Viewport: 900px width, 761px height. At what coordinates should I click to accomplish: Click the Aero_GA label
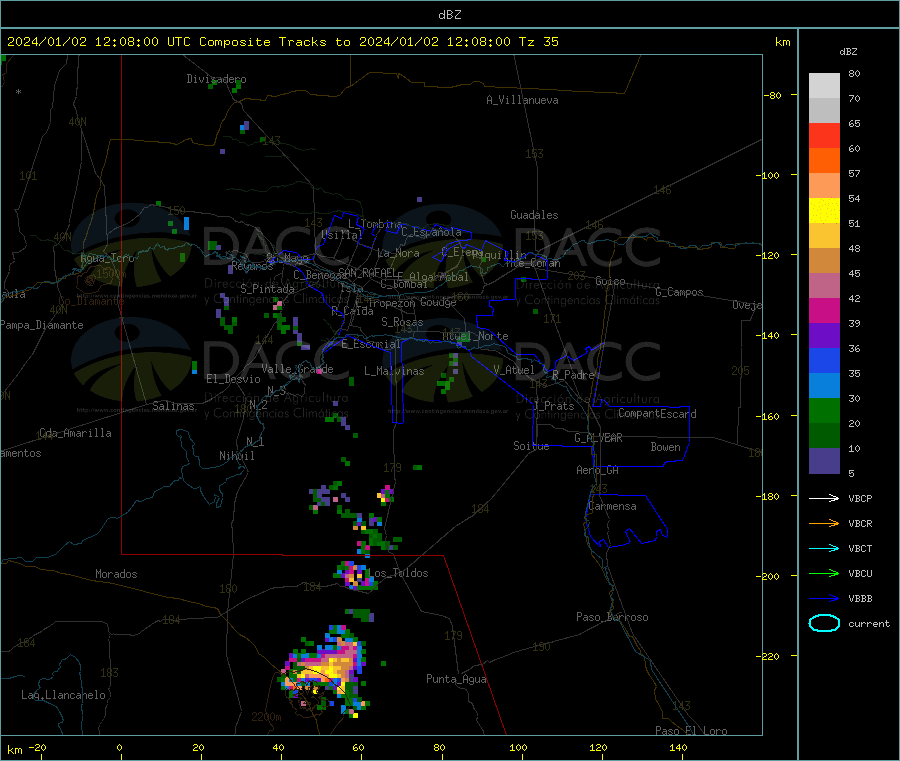pyautogui.click(x=598, y=470)
